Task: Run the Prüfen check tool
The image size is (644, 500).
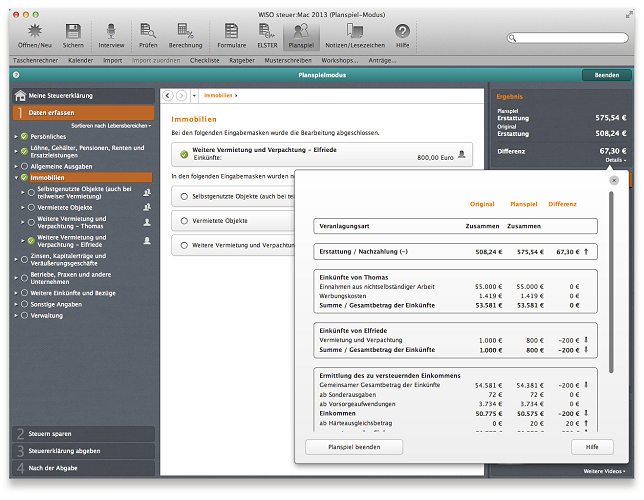Action: (x=148, y=31)
